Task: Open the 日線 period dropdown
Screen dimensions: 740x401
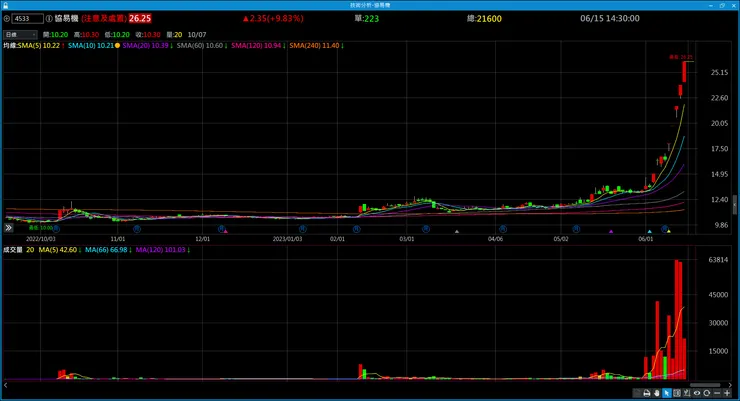Action: (x=20, y=34)
